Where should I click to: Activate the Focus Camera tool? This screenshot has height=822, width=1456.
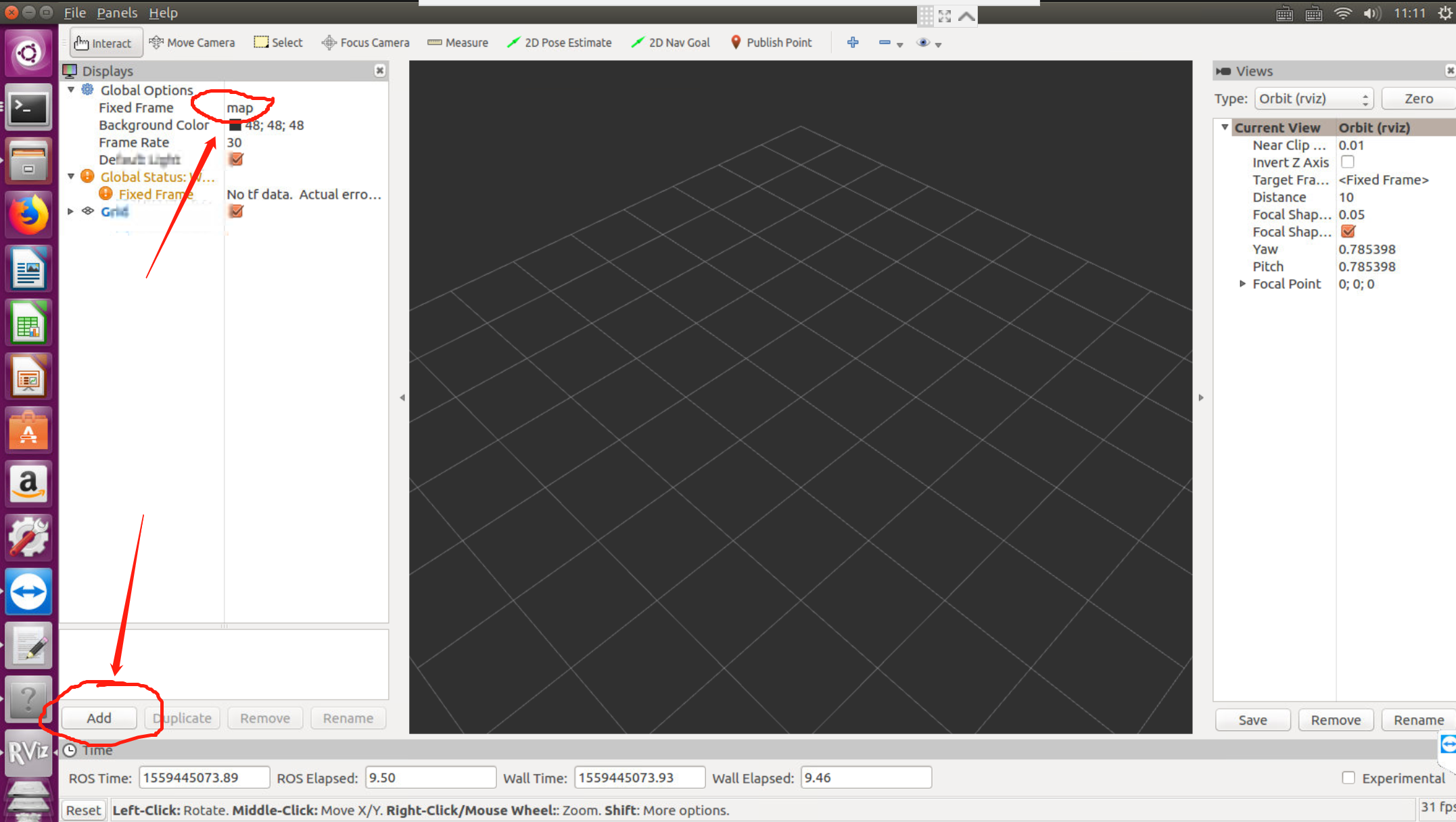coord(366,43)
